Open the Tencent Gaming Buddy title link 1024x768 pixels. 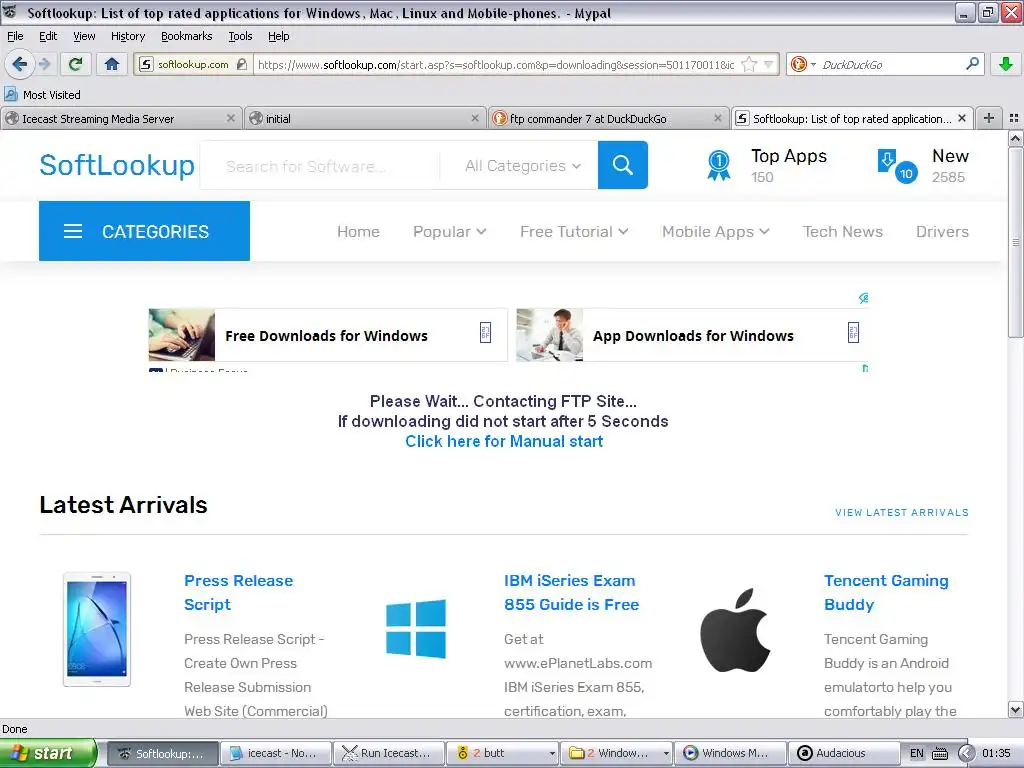pyautogui.click(x=886, y=592)
